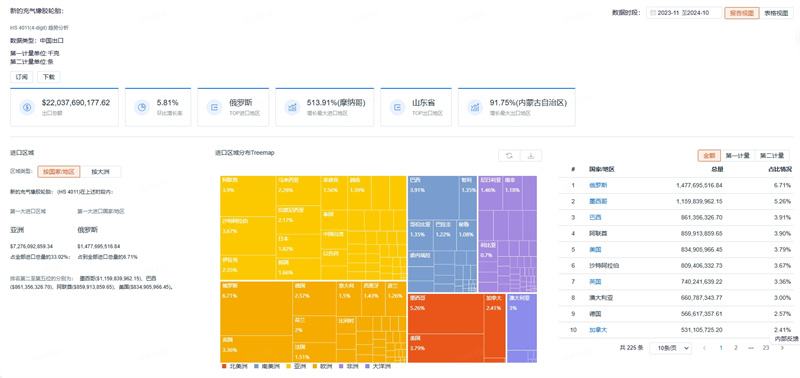Open 美国 link in table
The image size is (800, 378).
[x=595, y=249]
